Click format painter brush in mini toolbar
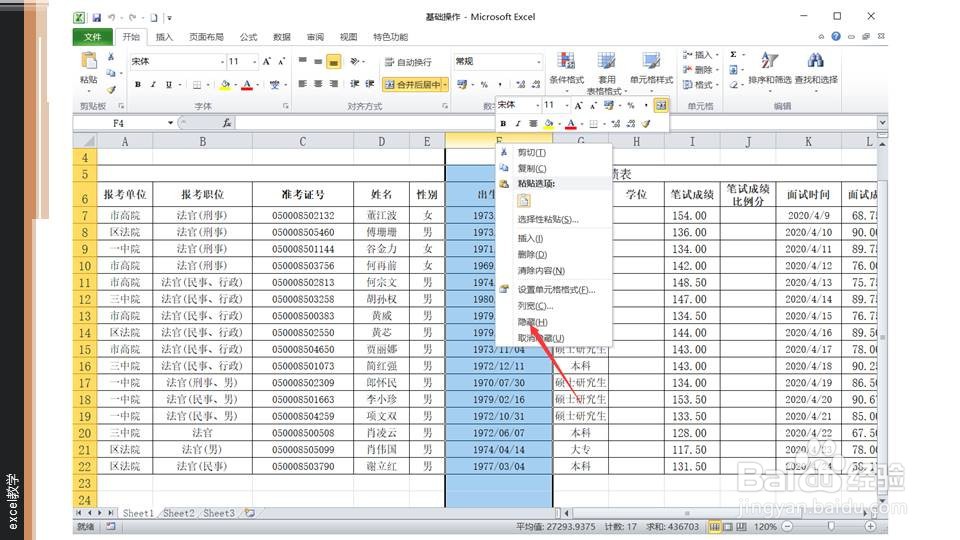 click(x=645, y=124)
